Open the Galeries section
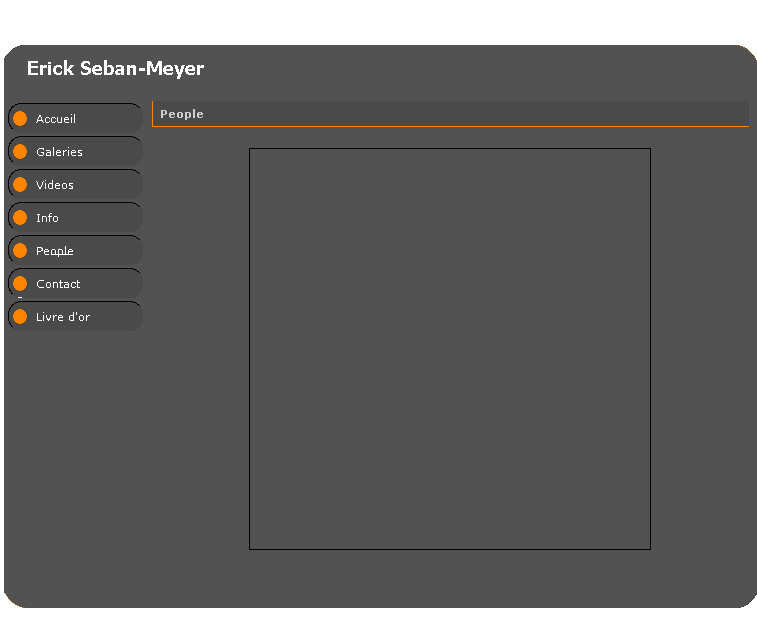This screenshot has width=757, height=638. (59, 152)
